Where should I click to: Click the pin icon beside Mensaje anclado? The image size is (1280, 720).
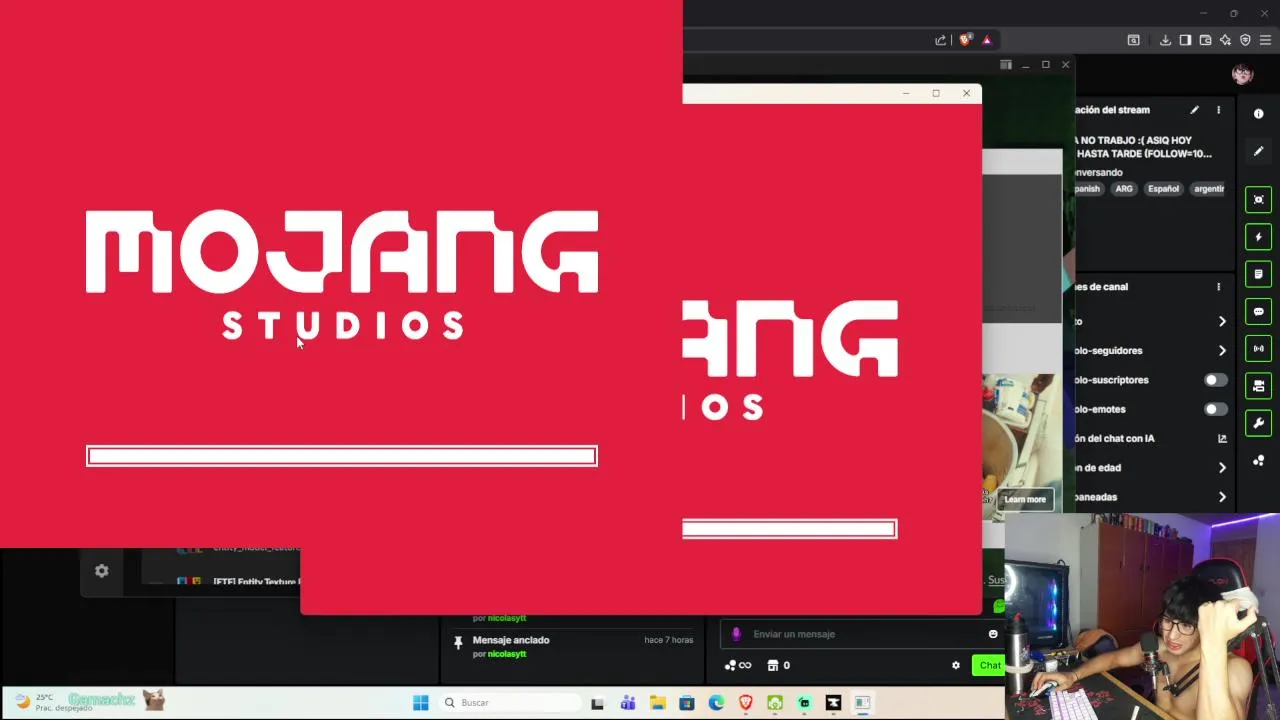click(x=458, y=643)
